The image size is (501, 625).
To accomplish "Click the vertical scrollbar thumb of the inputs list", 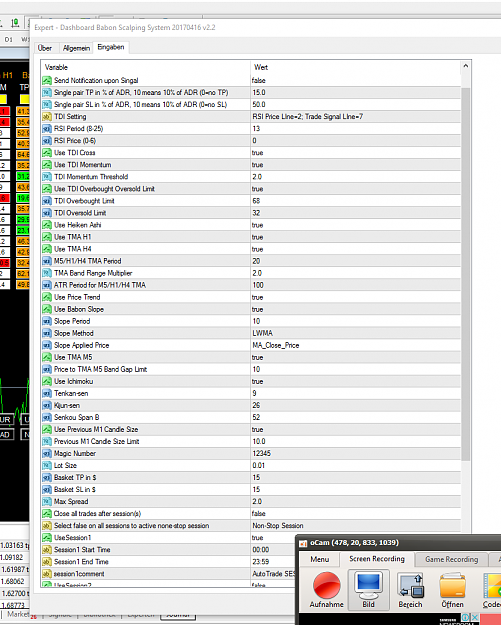I will [x=466, y=275].
